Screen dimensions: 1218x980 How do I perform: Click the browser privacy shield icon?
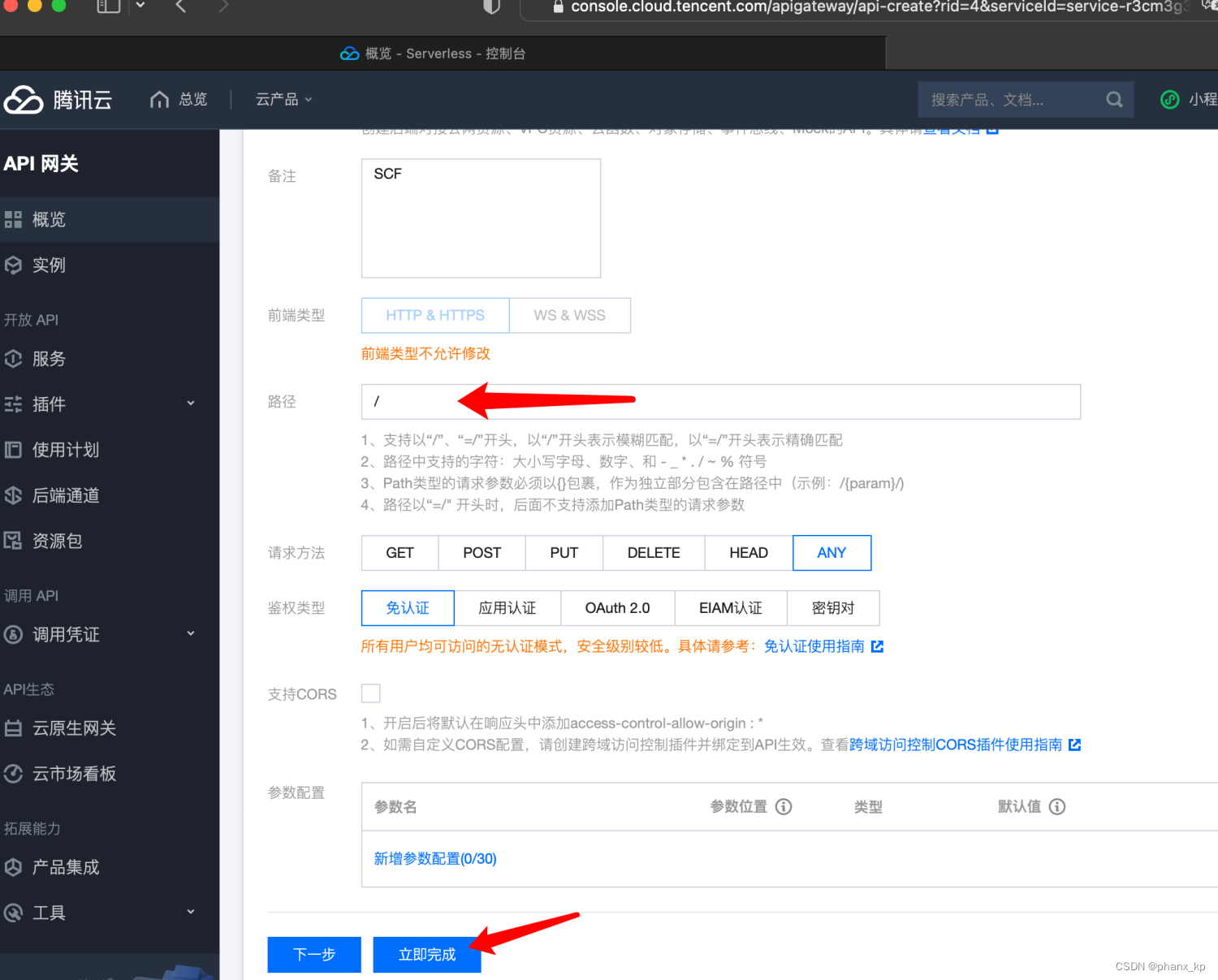tap(491, 6)
